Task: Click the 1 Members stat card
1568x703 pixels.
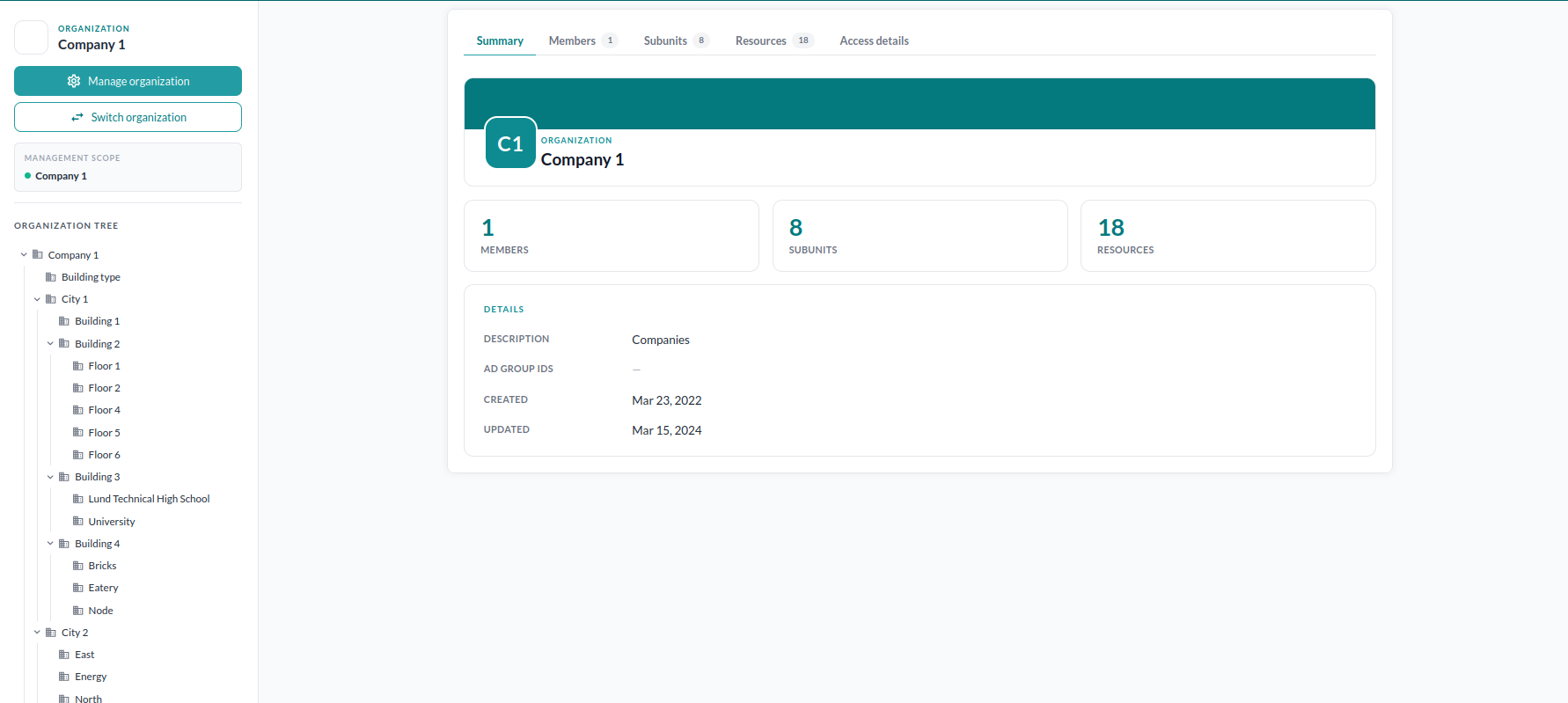Action: [612, 236]
